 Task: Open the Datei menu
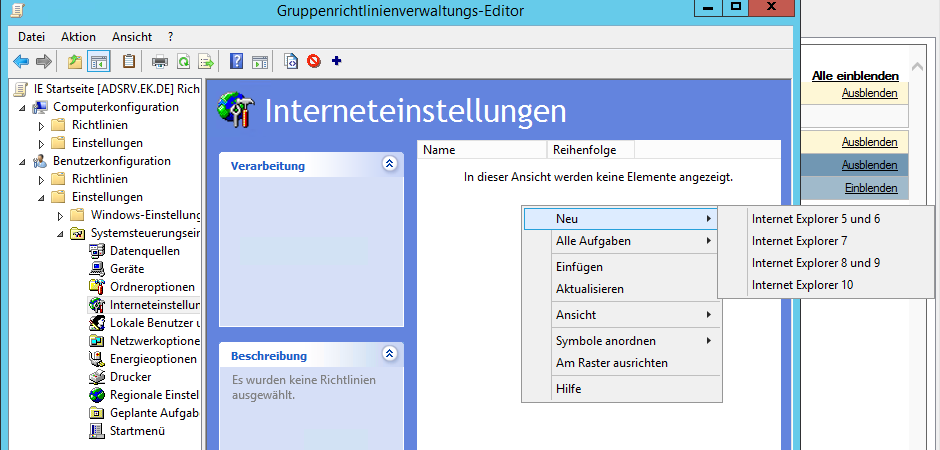31,37
